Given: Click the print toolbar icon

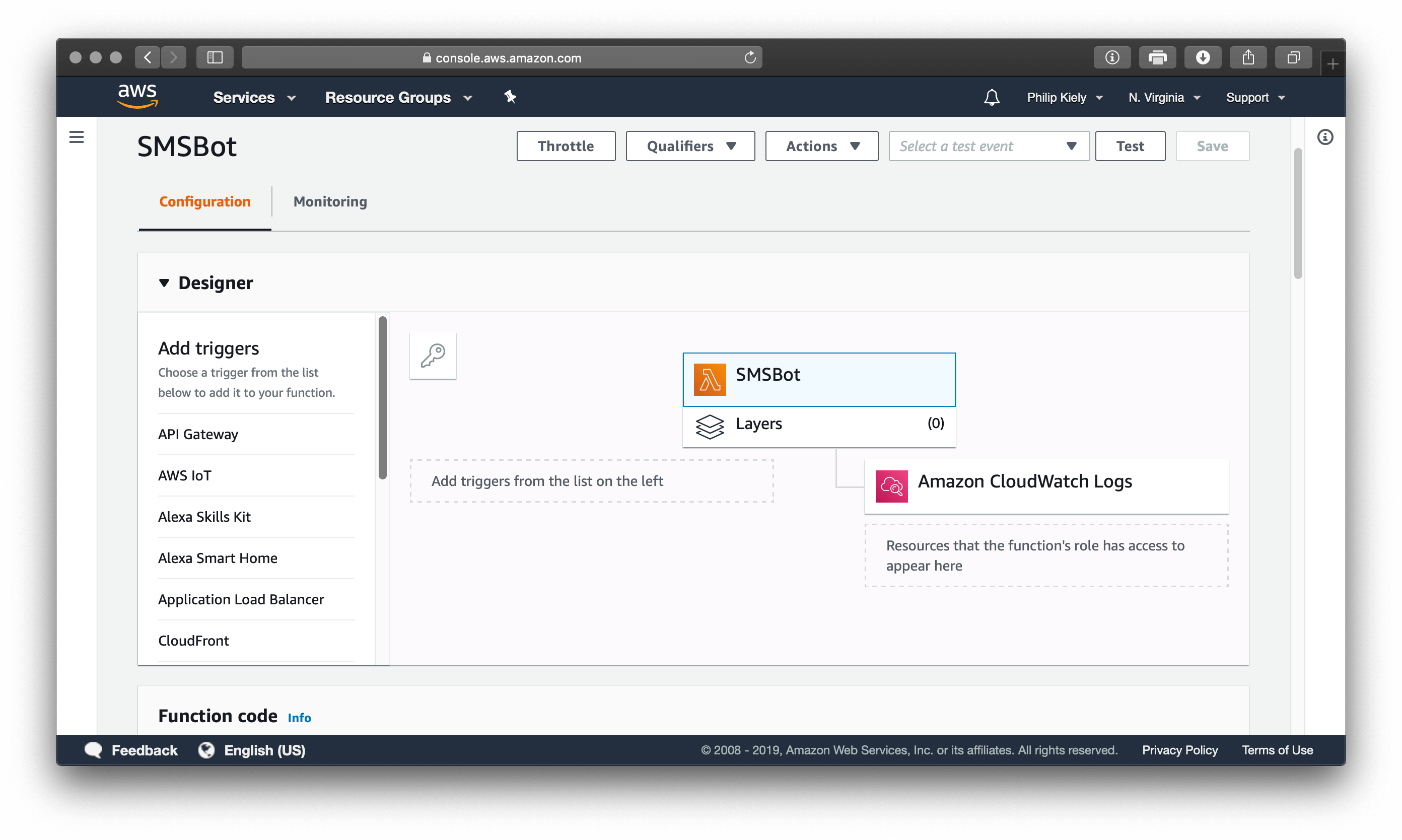Looking at the screenshot, I should [x=1157, y=57].
